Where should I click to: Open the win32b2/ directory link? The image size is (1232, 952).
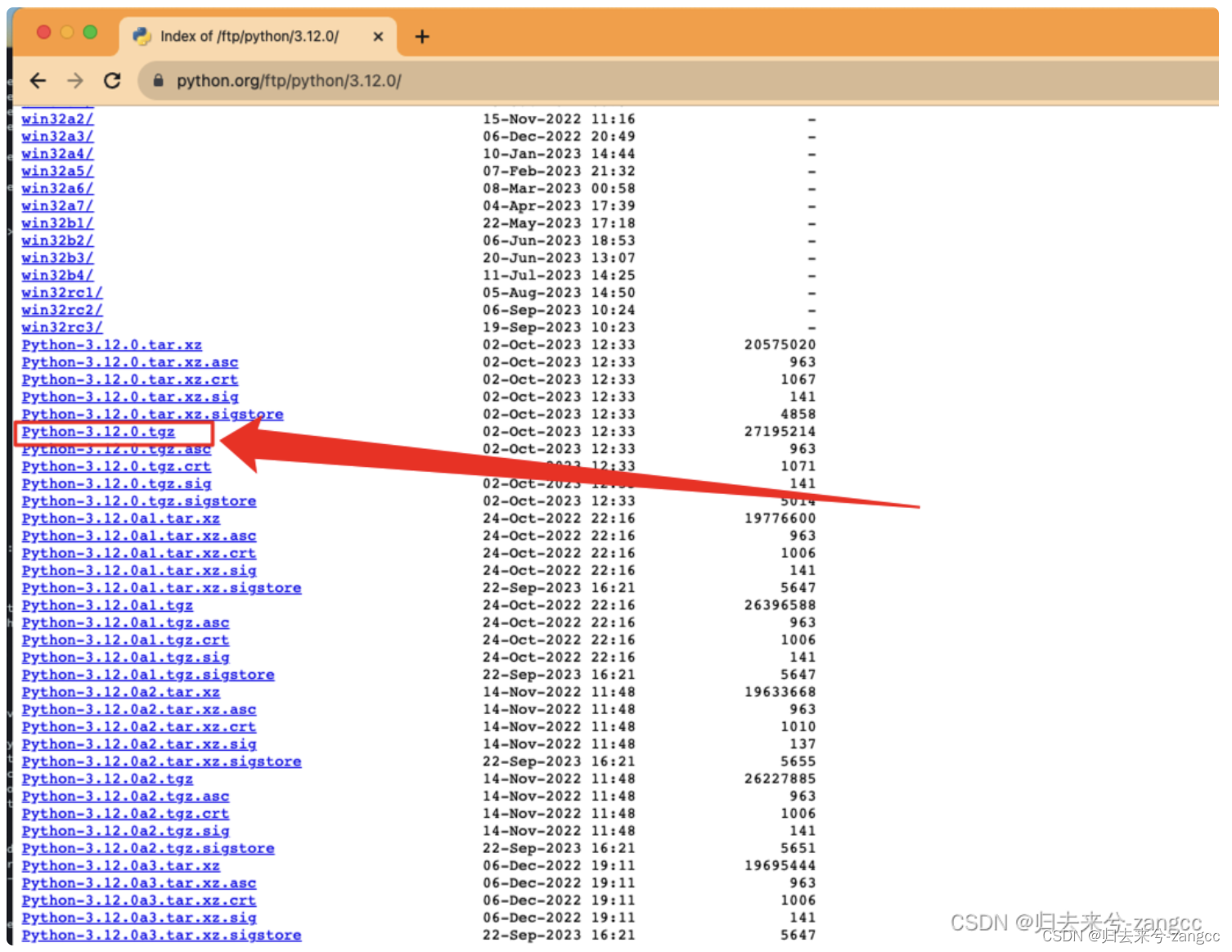pyautogui.click(x=57, y=240)
